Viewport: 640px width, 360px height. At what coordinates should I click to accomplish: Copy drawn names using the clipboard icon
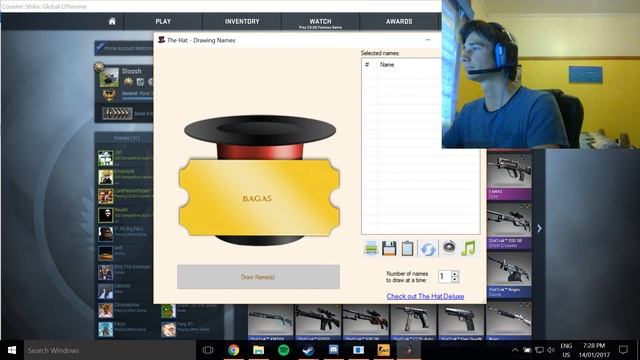coord(407,248)
